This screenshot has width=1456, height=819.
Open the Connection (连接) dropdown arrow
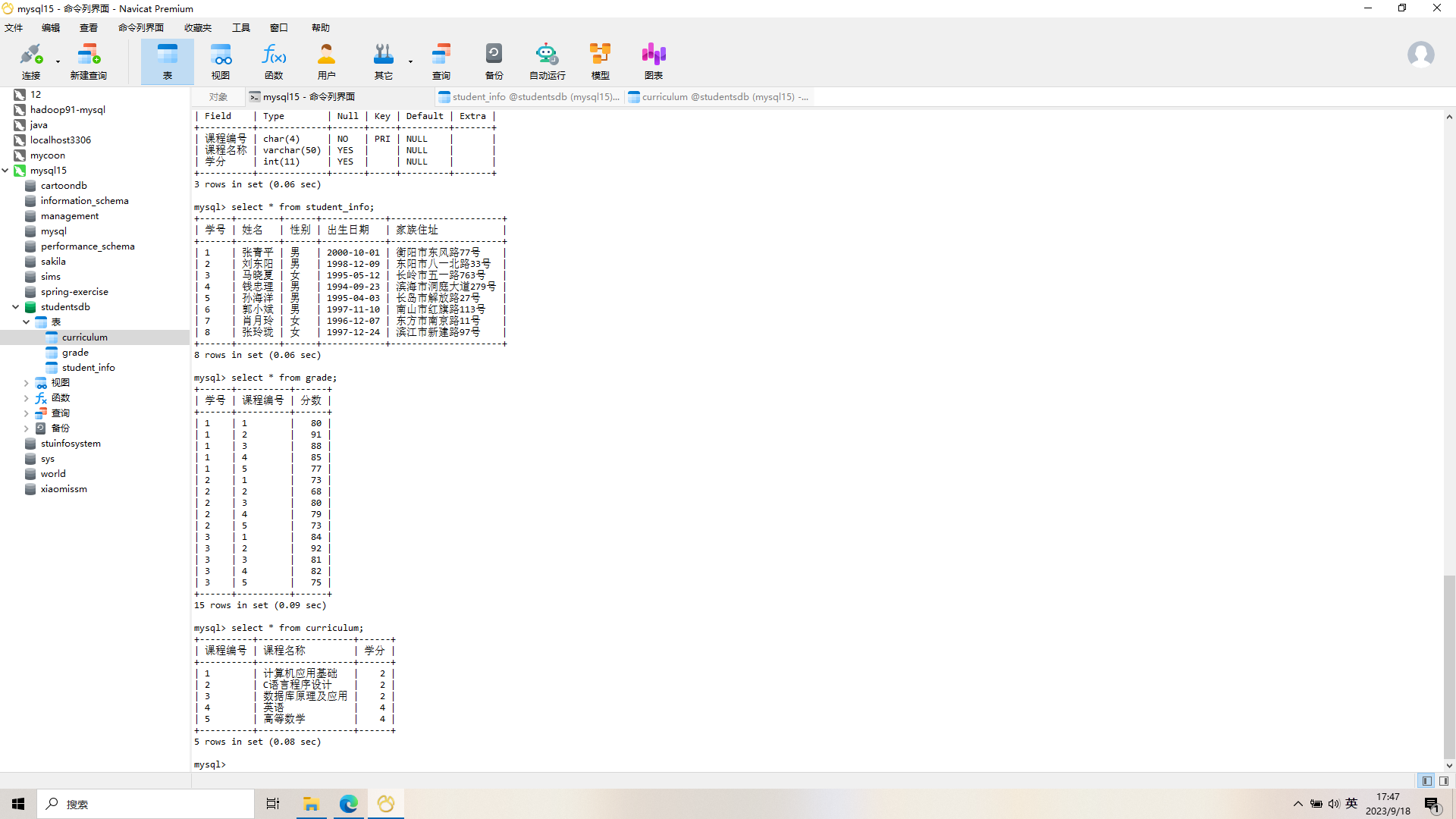tap(58, 61)
